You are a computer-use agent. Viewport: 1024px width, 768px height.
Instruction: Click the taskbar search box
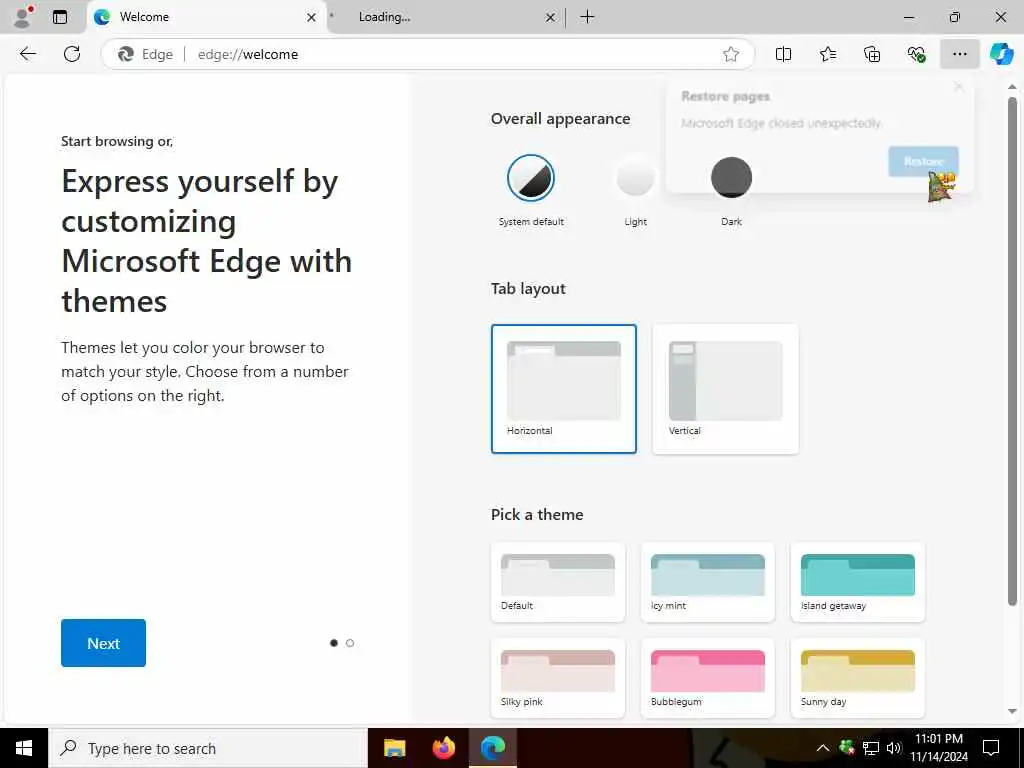pyautogui.click(x=208, y=748)
